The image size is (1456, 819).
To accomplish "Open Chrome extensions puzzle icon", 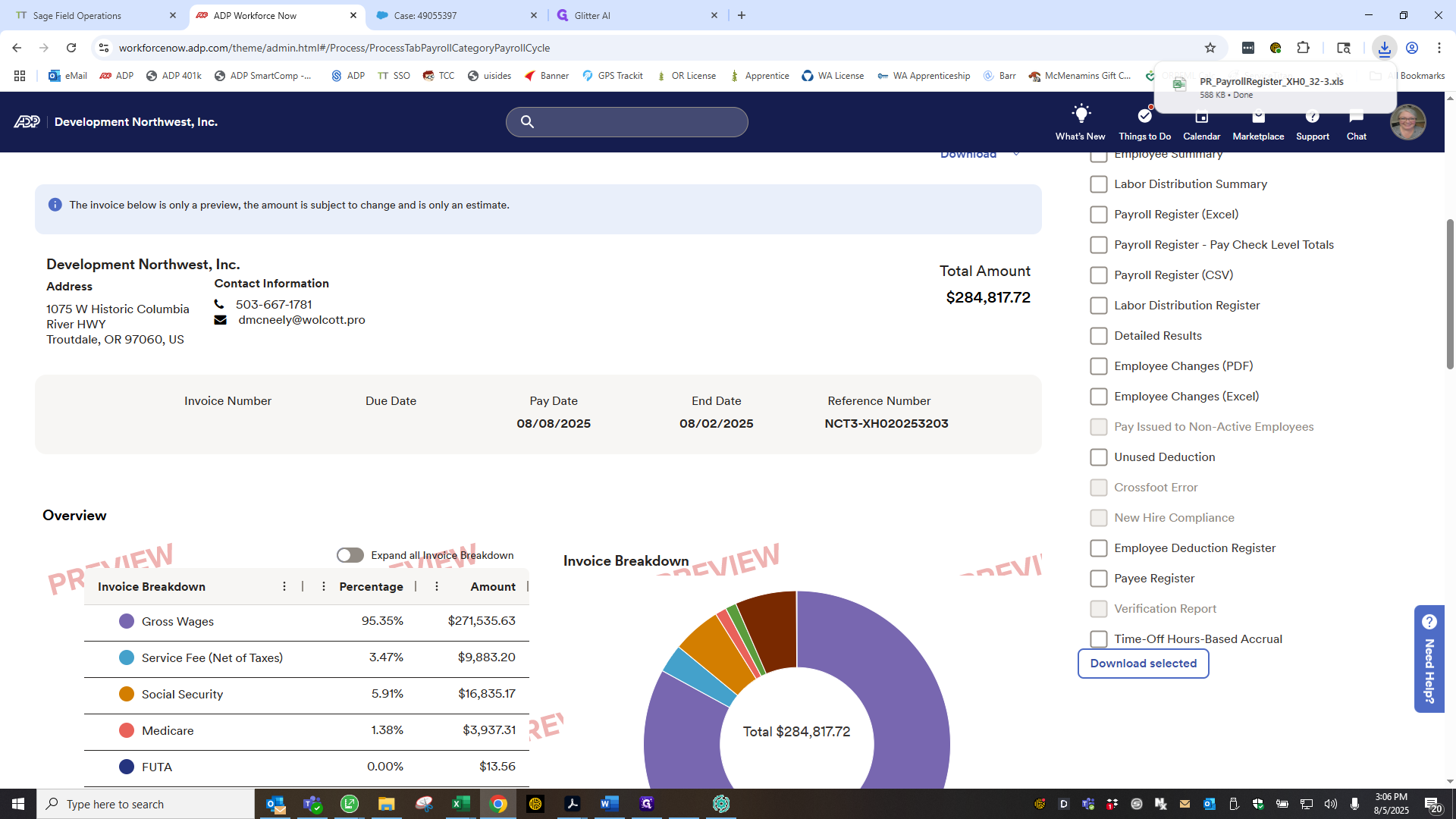I will click(1303, 48).
